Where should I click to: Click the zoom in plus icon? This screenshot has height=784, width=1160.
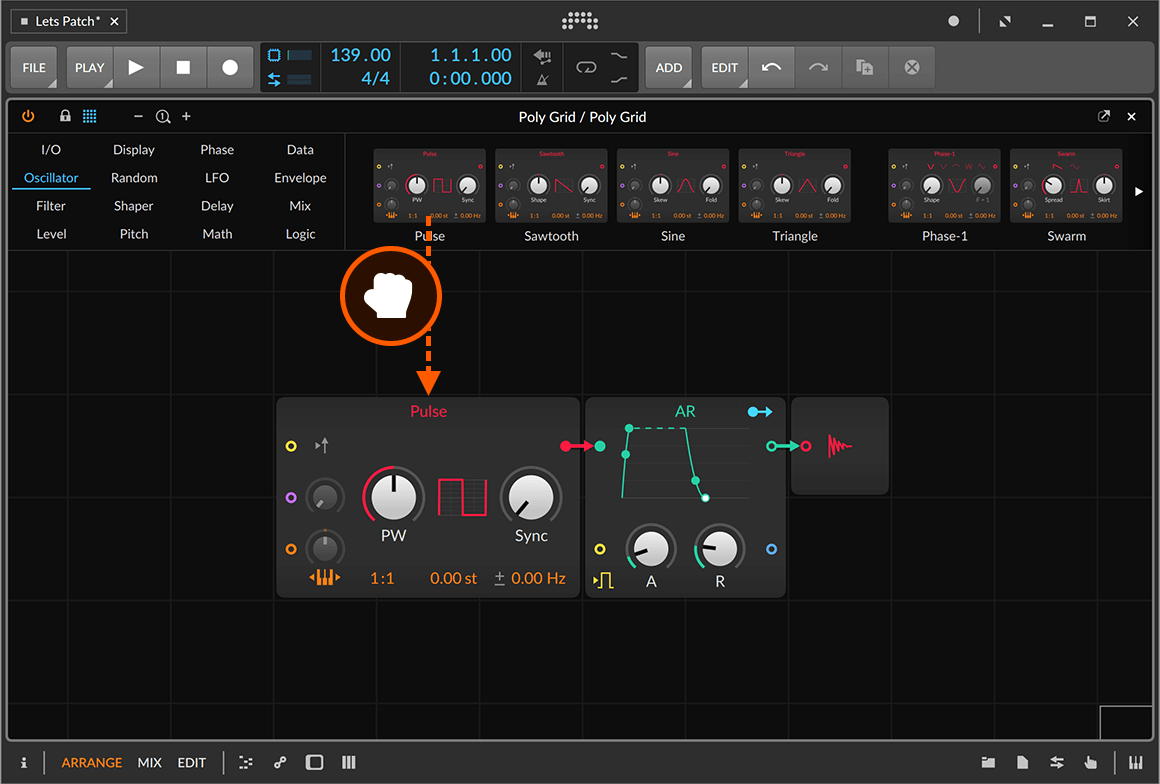[x=186, y=117]
